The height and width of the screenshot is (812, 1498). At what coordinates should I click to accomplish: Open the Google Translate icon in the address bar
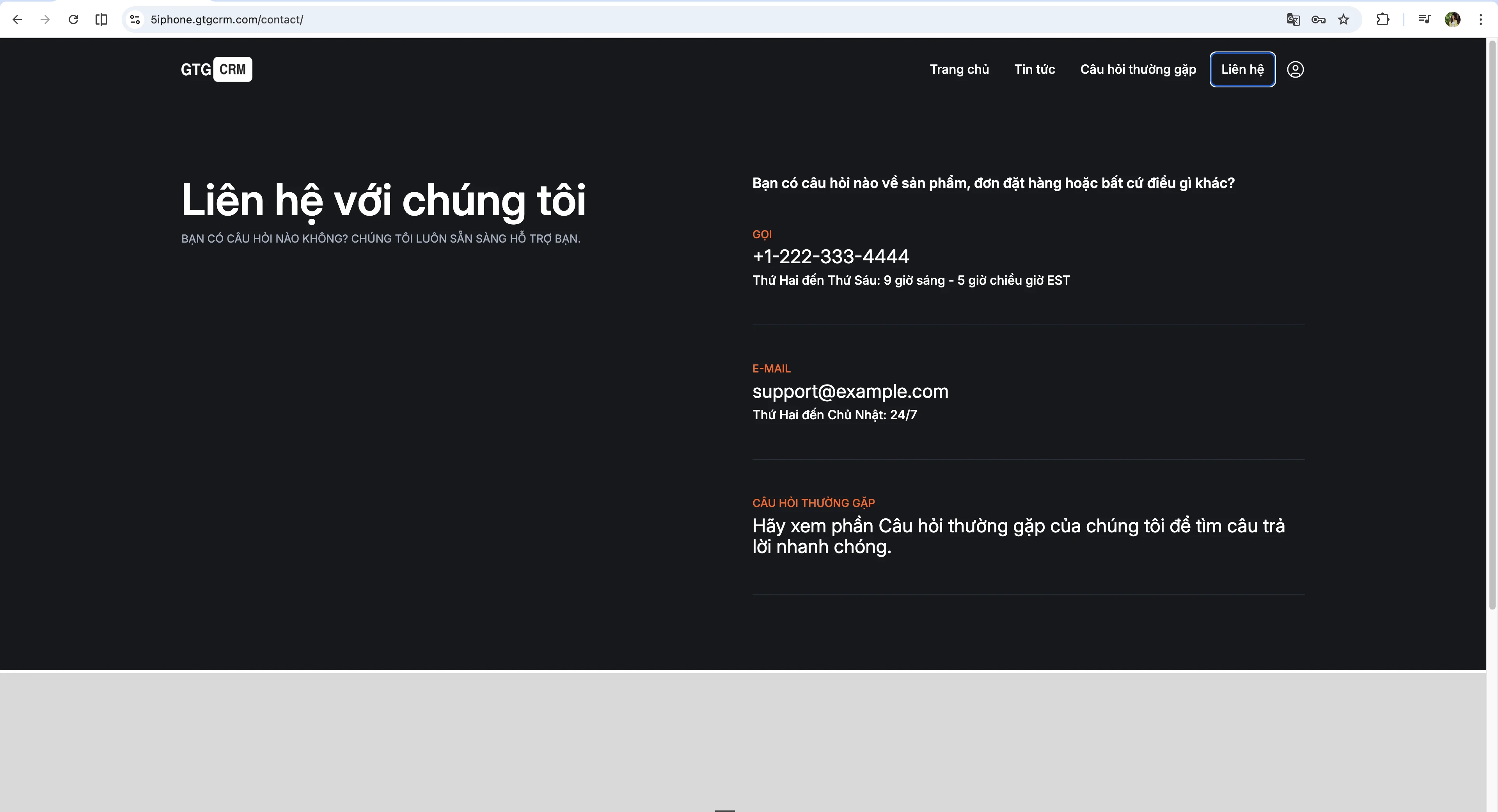(1293, 19)
